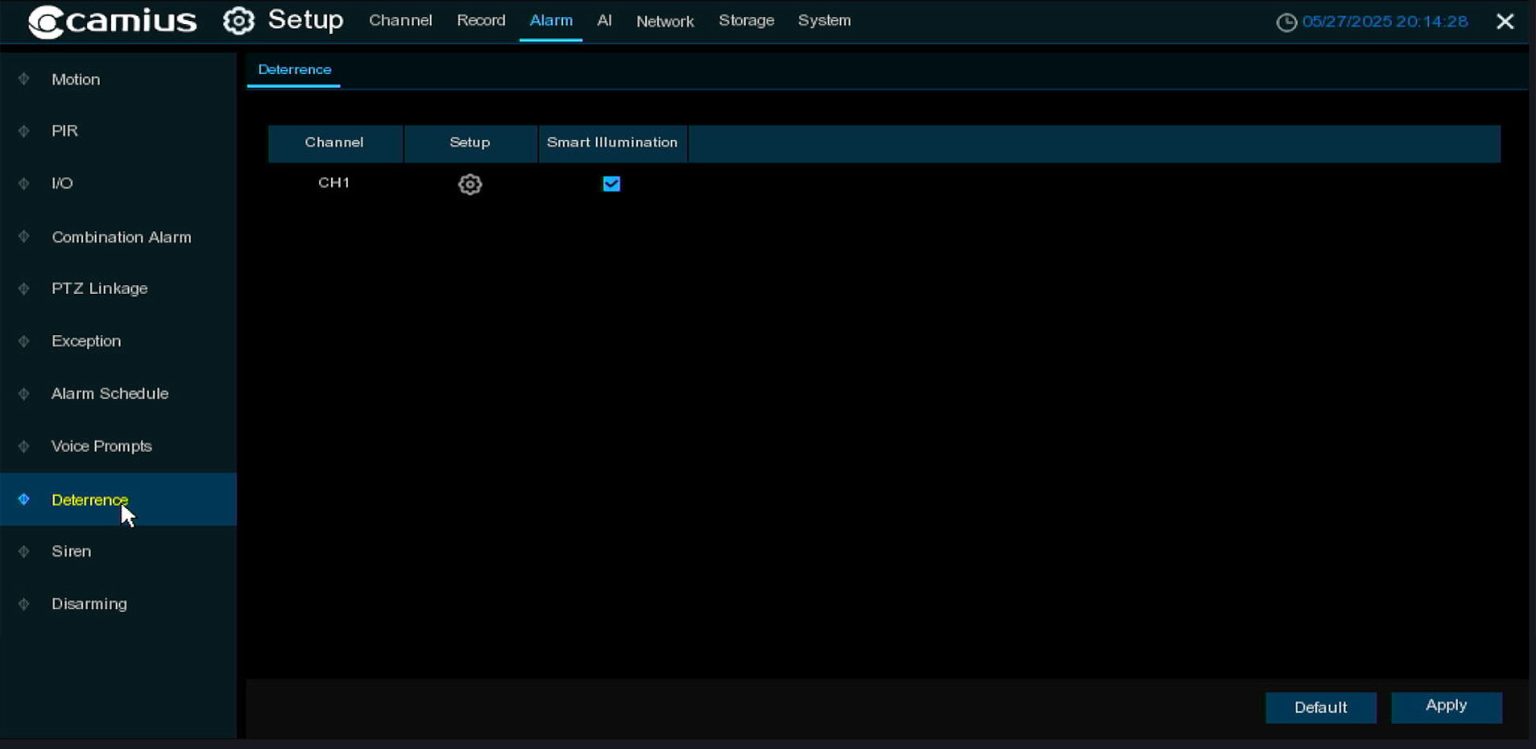Disable Smart Illumination for CH1
Viewport: 1536px width, 749px height.
(x=612, y=184)
